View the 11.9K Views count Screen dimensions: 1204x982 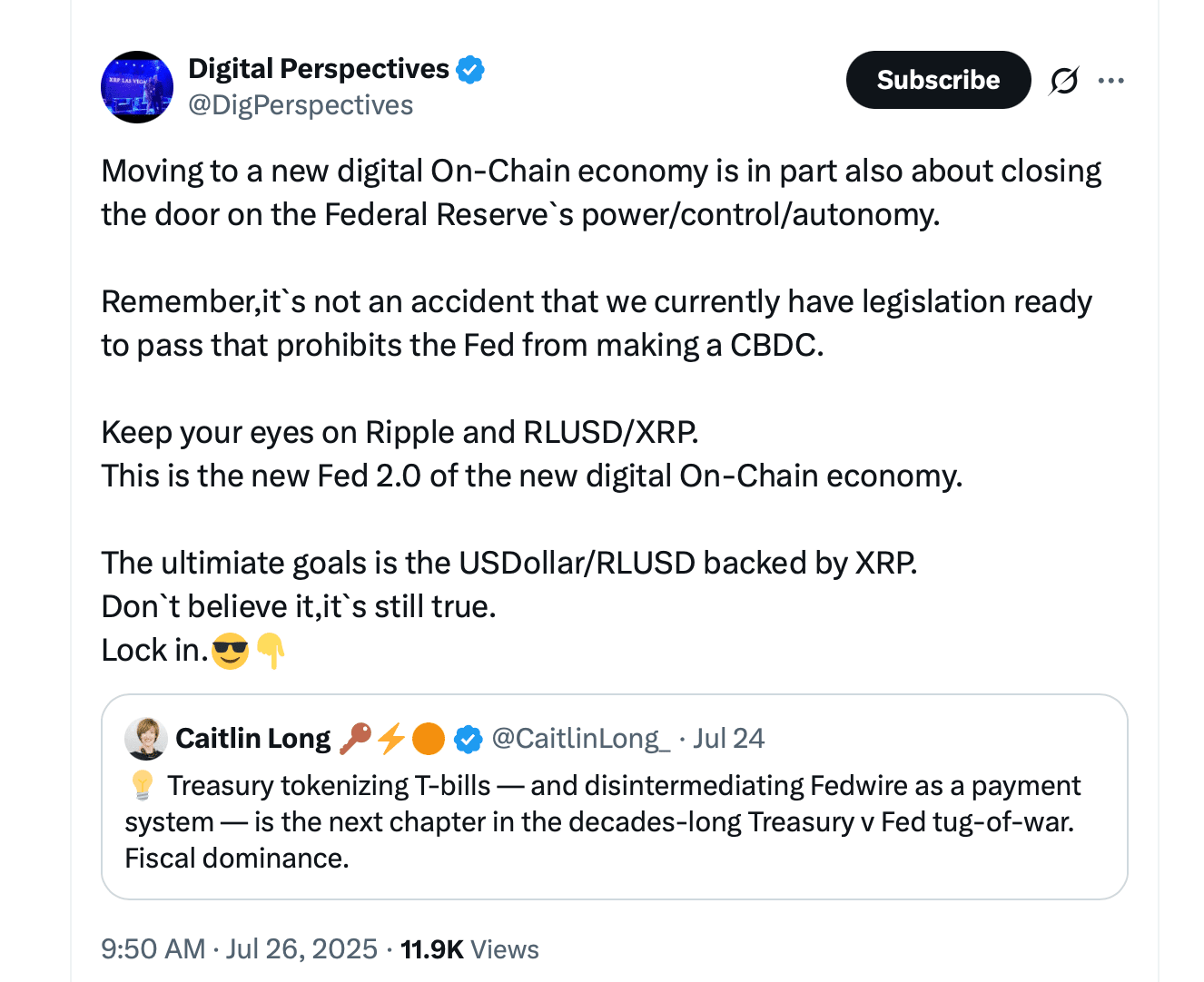click(469, 949)
